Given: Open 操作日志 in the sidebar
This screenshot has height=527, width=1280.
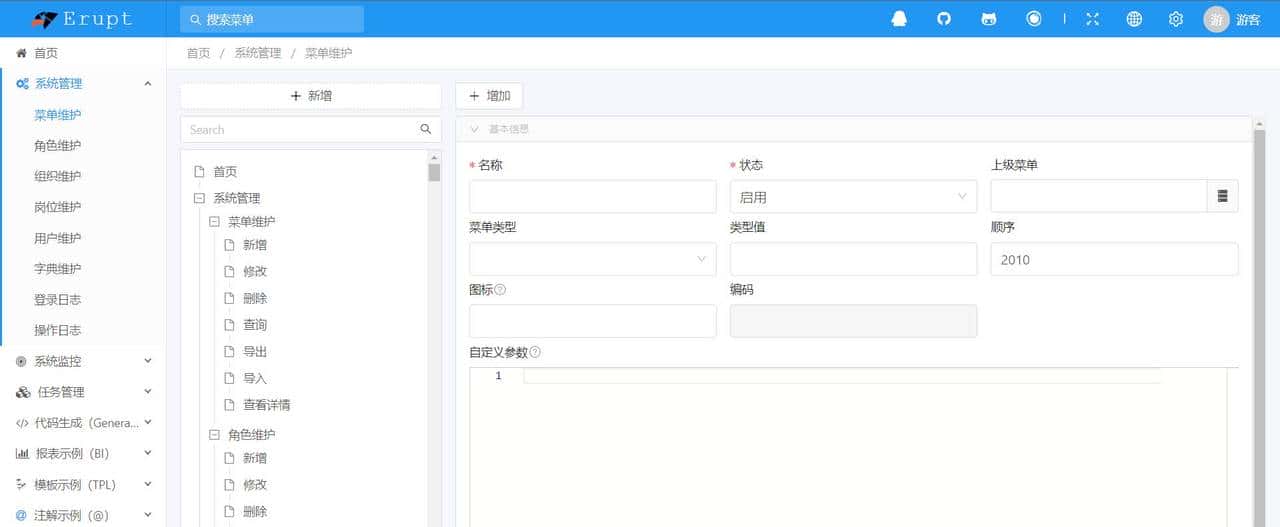Looking at the screenshot, I should click(57, 330).
